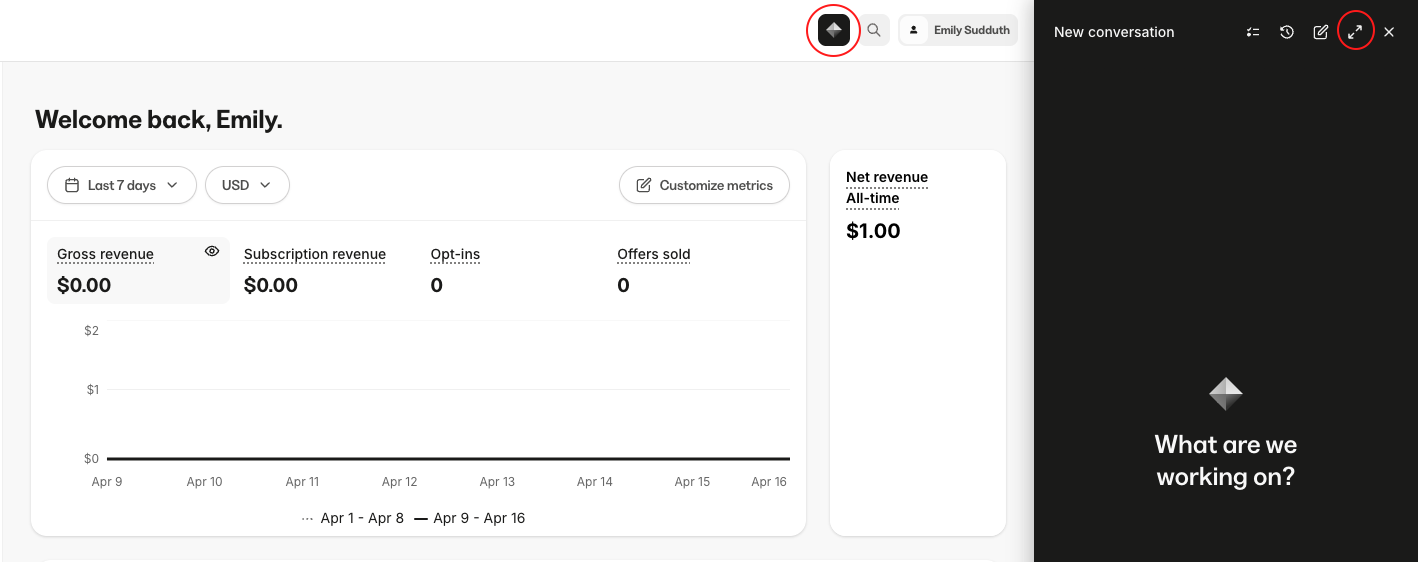The image size is (1418, 562).
Task: Start a new chat with the compose icon
Action: 1321,32
